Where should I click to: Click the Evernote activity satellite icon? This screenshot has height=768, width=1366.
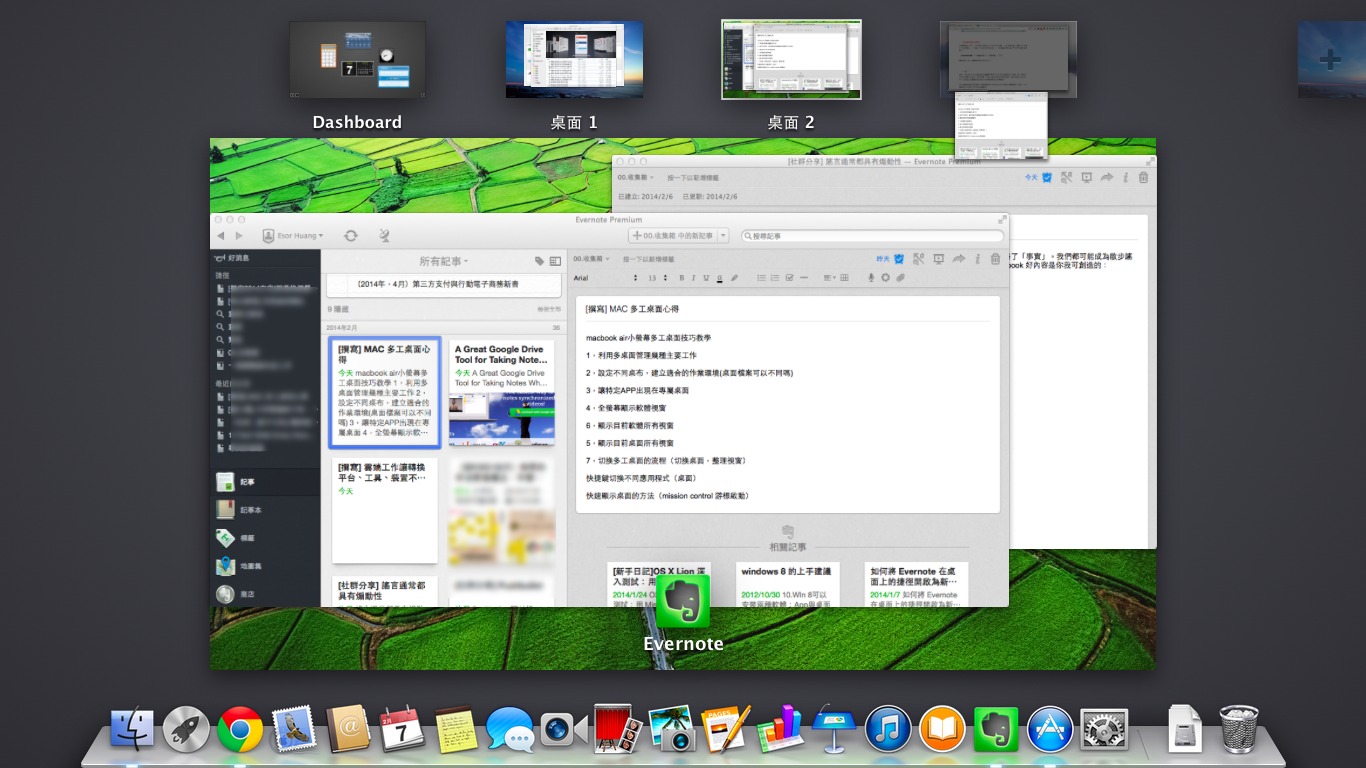click(385, 236)
